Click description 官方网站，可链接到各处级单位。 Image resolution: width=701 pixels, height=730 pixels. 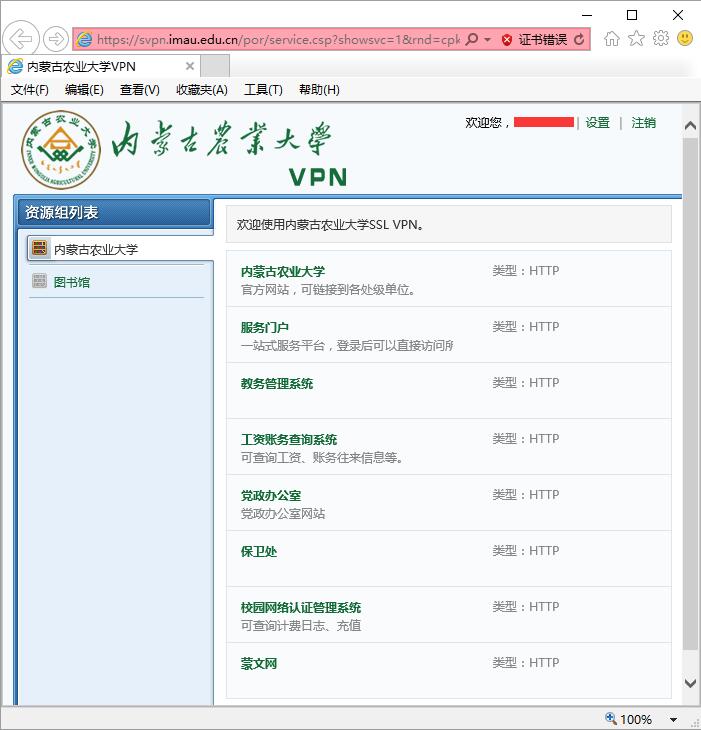(328, 290)
